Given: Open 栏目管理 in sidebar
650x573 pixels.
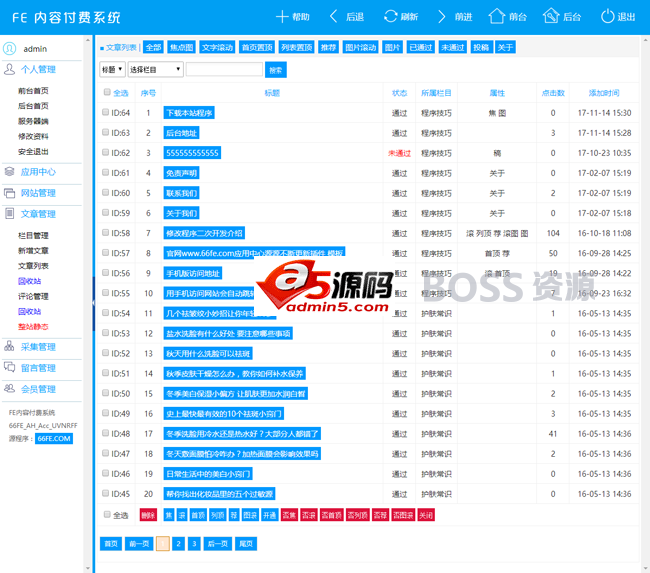Looking at the screenshot, I should click(x=33, y=236).
